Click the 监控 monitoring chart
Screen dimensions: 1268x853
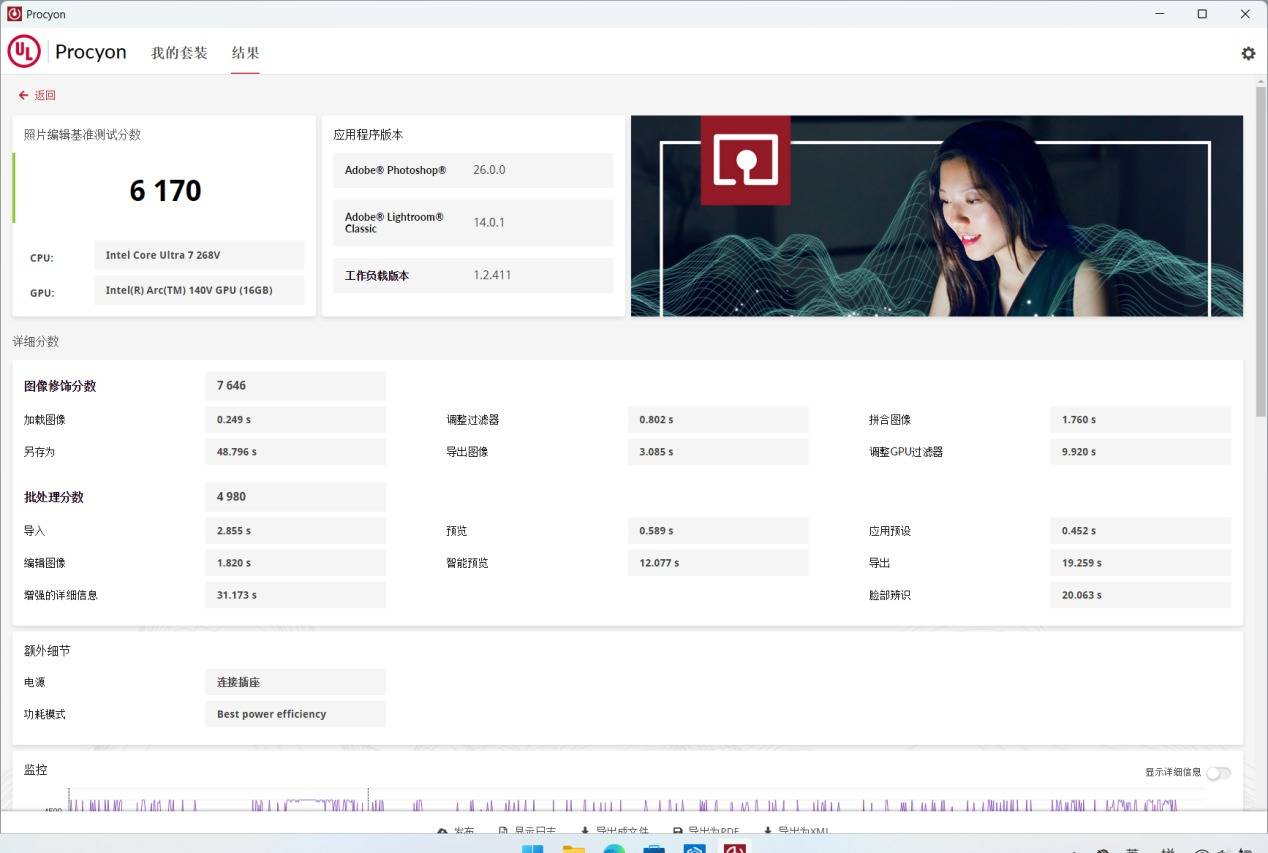[x=620, y=802]
